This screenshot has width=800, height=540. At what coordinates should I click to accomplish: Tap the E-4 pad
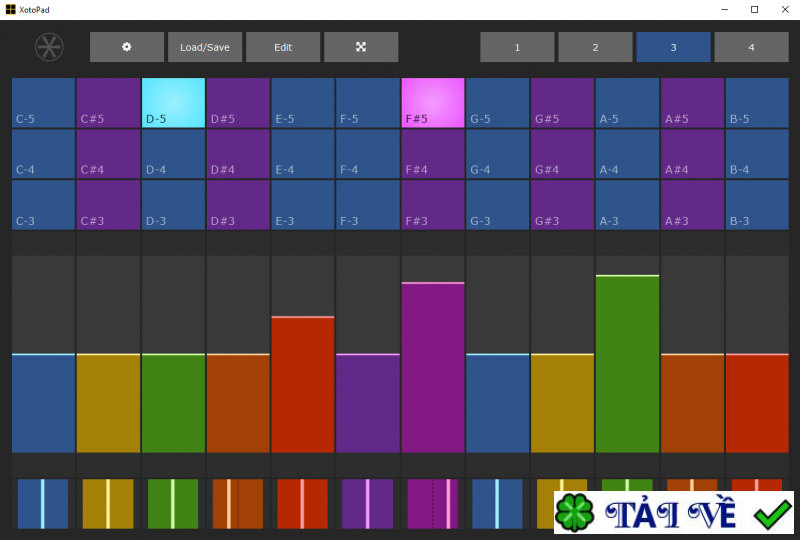[x=303, y=154]
